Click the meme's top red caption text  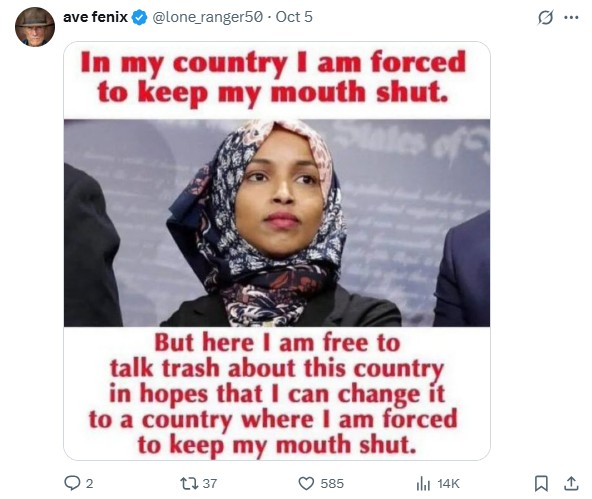pos(273,78)
